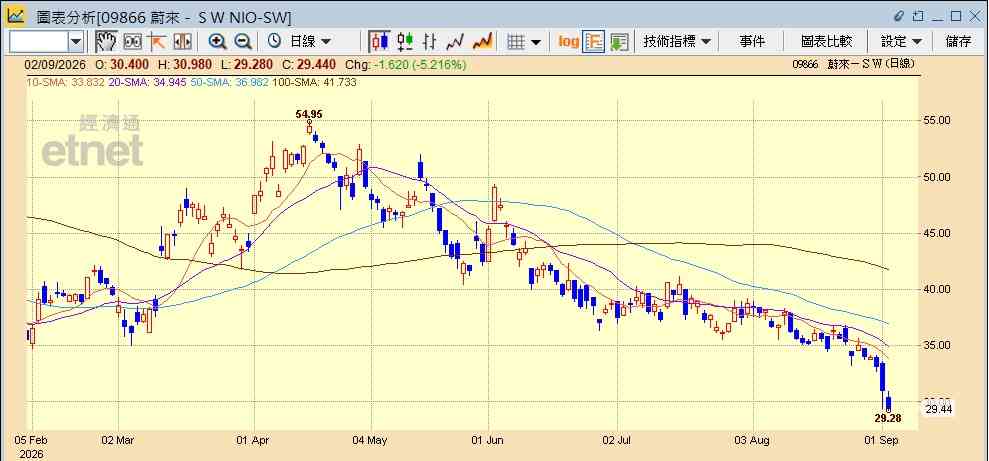Click the binoculars view icon
Image resolution: width=989 pixels, height=461 pixels.
click(x=132, y=42)
